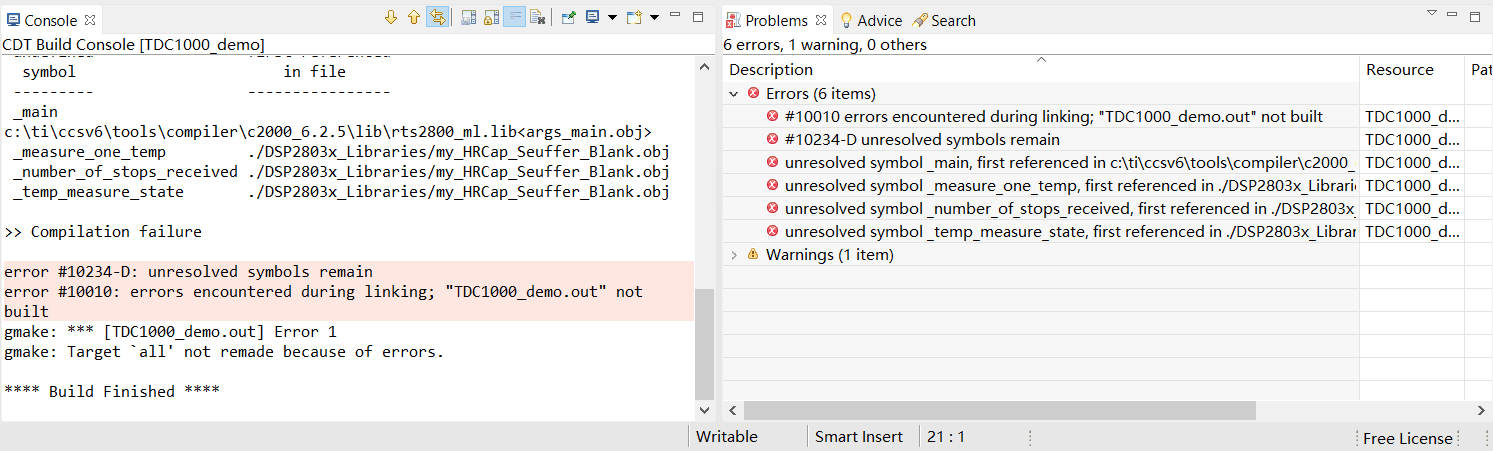Collapse the Errors (6 items) group
The image size is (1493, 451).
(x=735, y=94)
